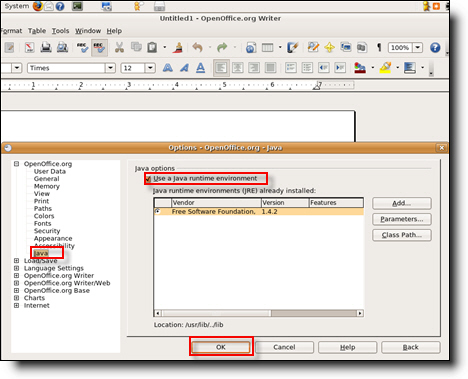Click the Hyperlink icon
This screenshot has width=468, height=379.
point(251,48)
